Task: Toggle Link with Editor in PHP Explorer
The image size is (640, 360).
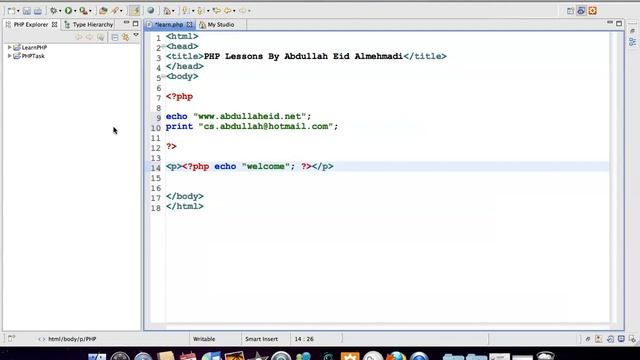Action: 125,38
